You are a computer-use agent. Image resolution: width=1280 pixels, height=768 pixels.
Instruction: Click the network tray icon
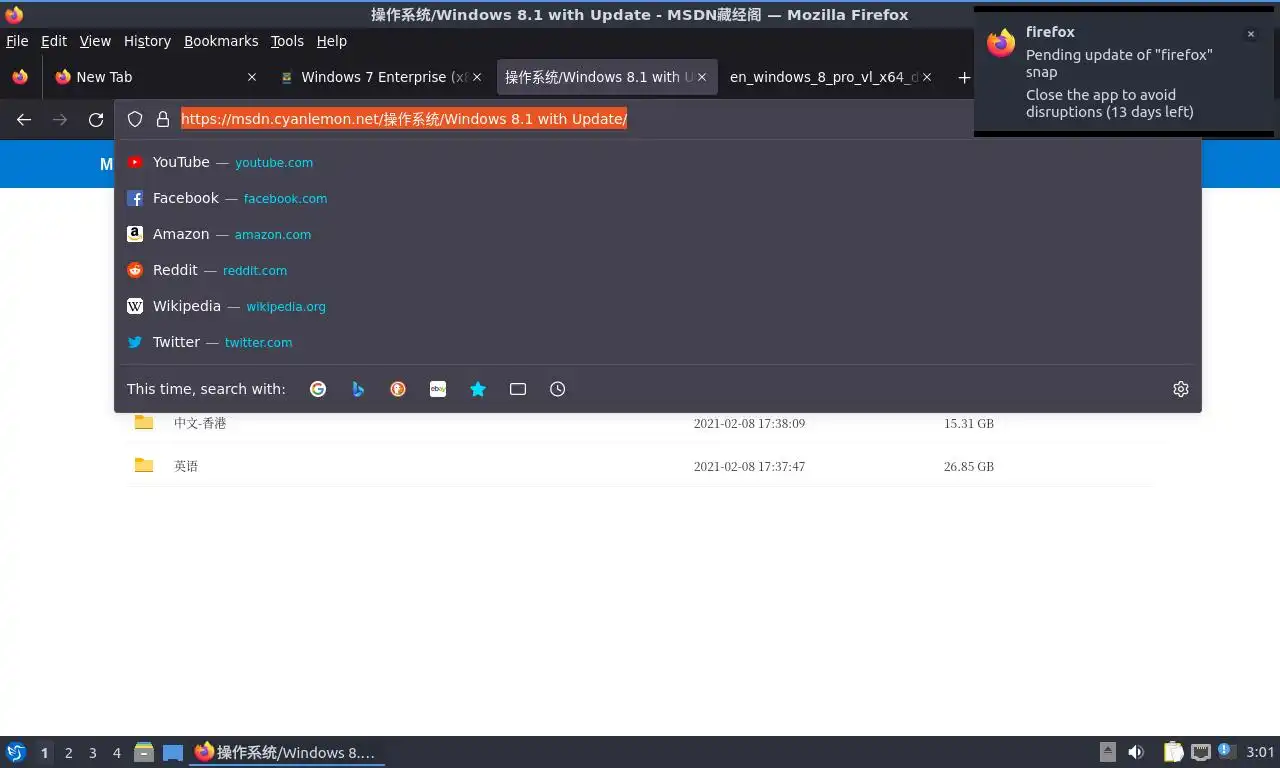tap(1201, 752)
